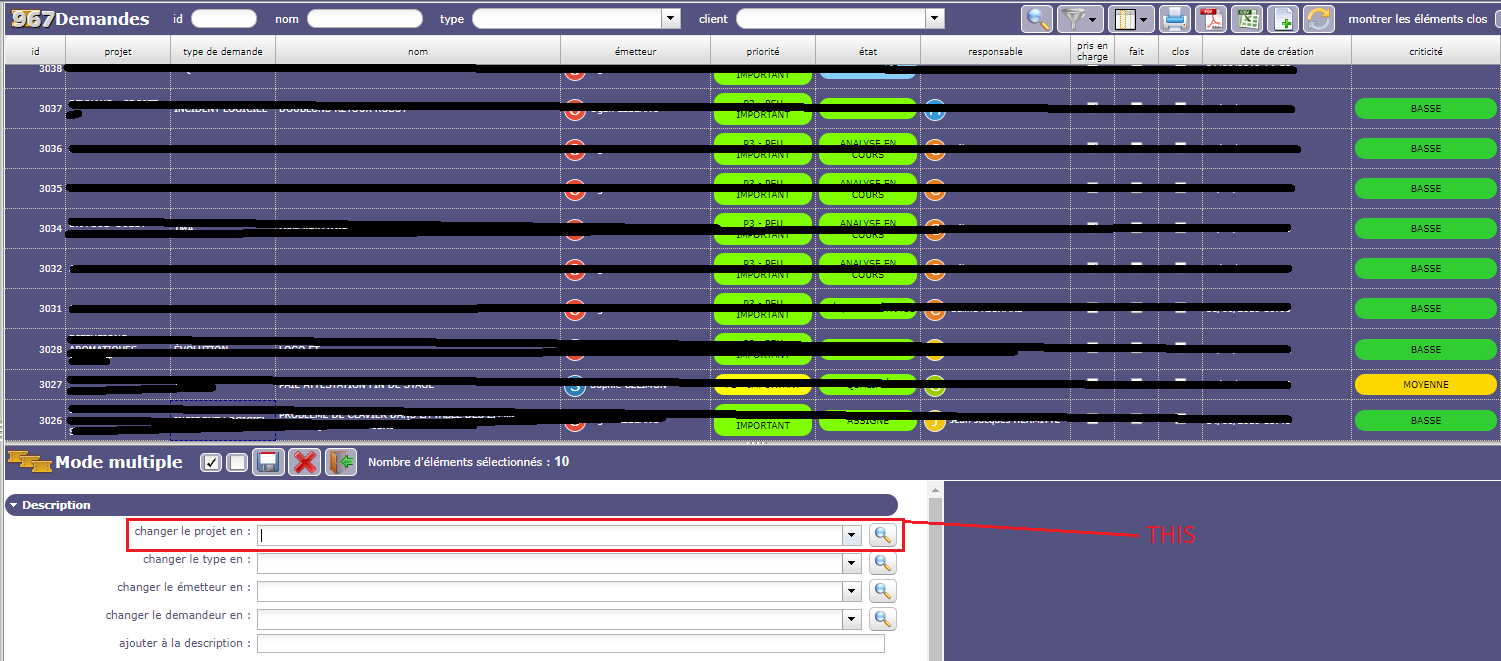Click the printer icon to print list
Image resolution: width=1501 pixels, height=661 pixels.
coord(1175,19)
